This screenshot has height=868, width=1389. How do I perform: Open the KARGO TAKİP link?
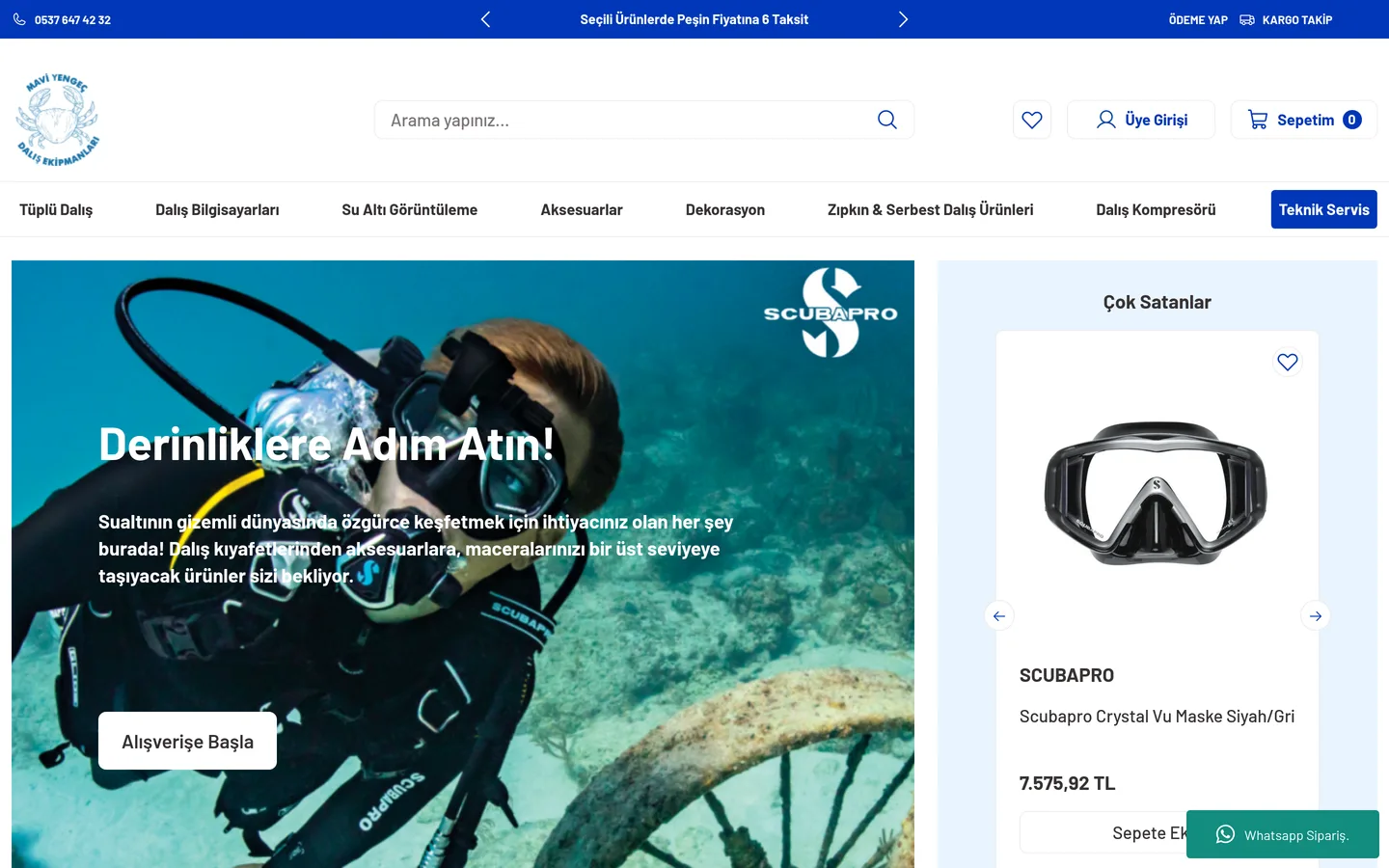[x=1297, y=20]
